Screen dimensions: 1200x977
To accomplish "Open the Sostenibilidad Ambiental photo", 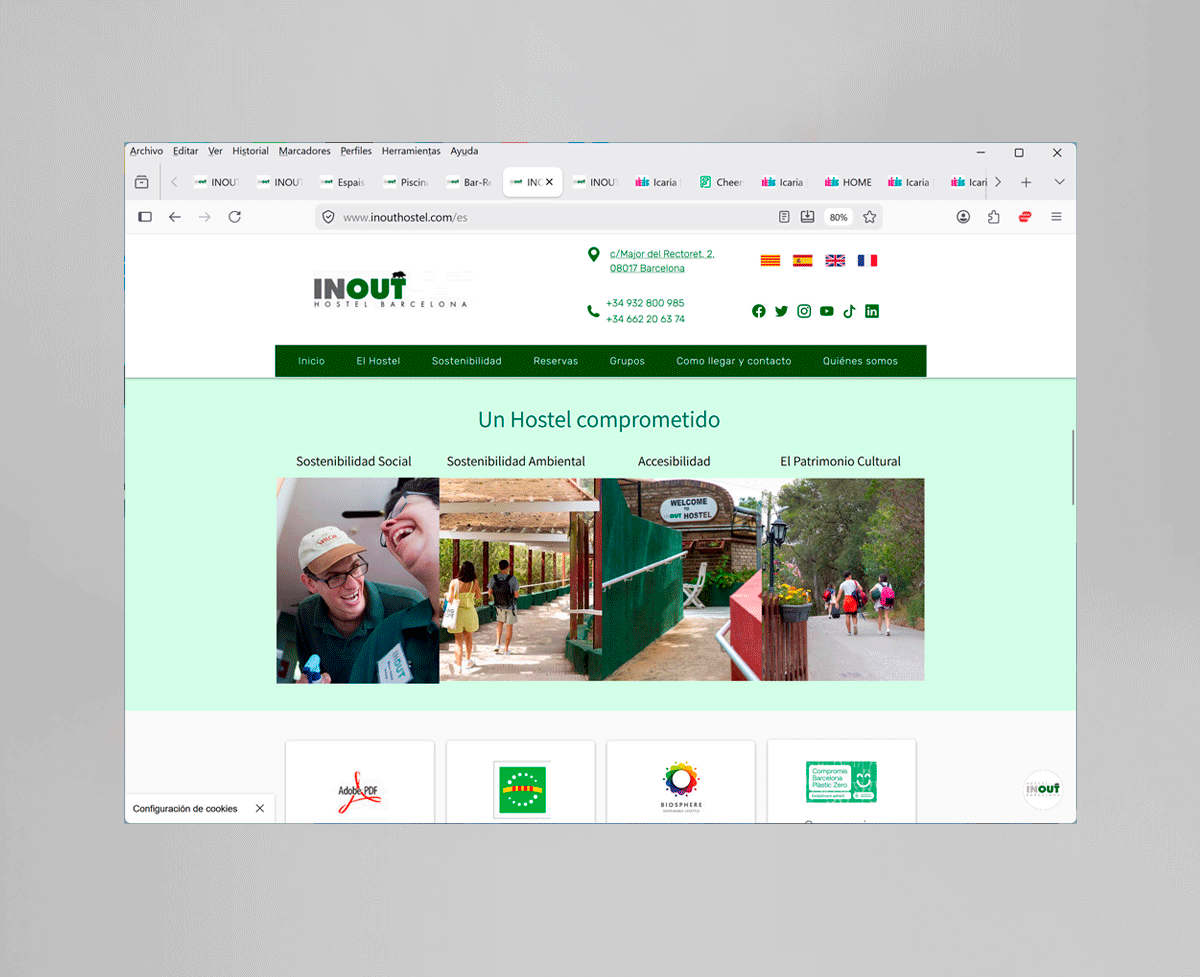I will pos(520,580).
